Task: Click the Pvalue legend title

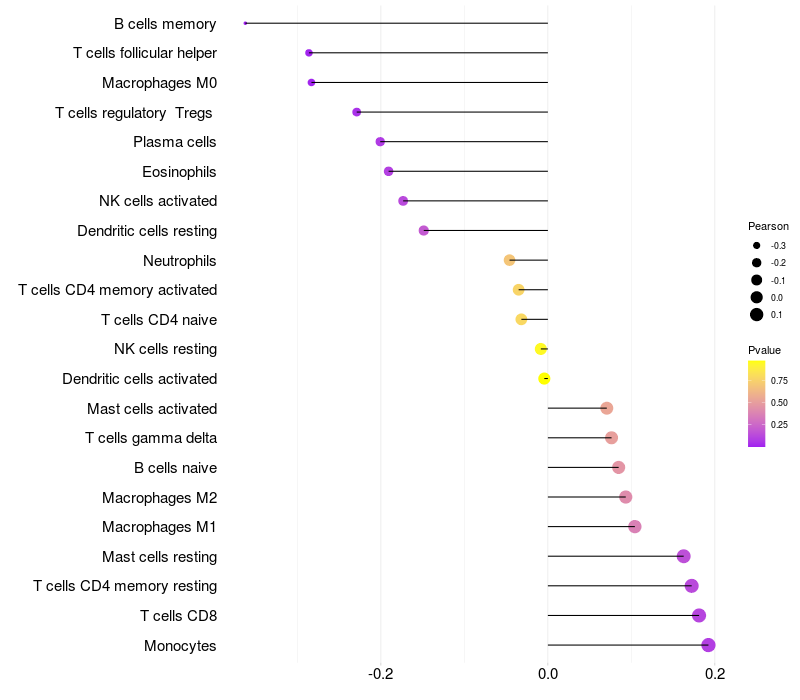Action: [x=765, y=350]
